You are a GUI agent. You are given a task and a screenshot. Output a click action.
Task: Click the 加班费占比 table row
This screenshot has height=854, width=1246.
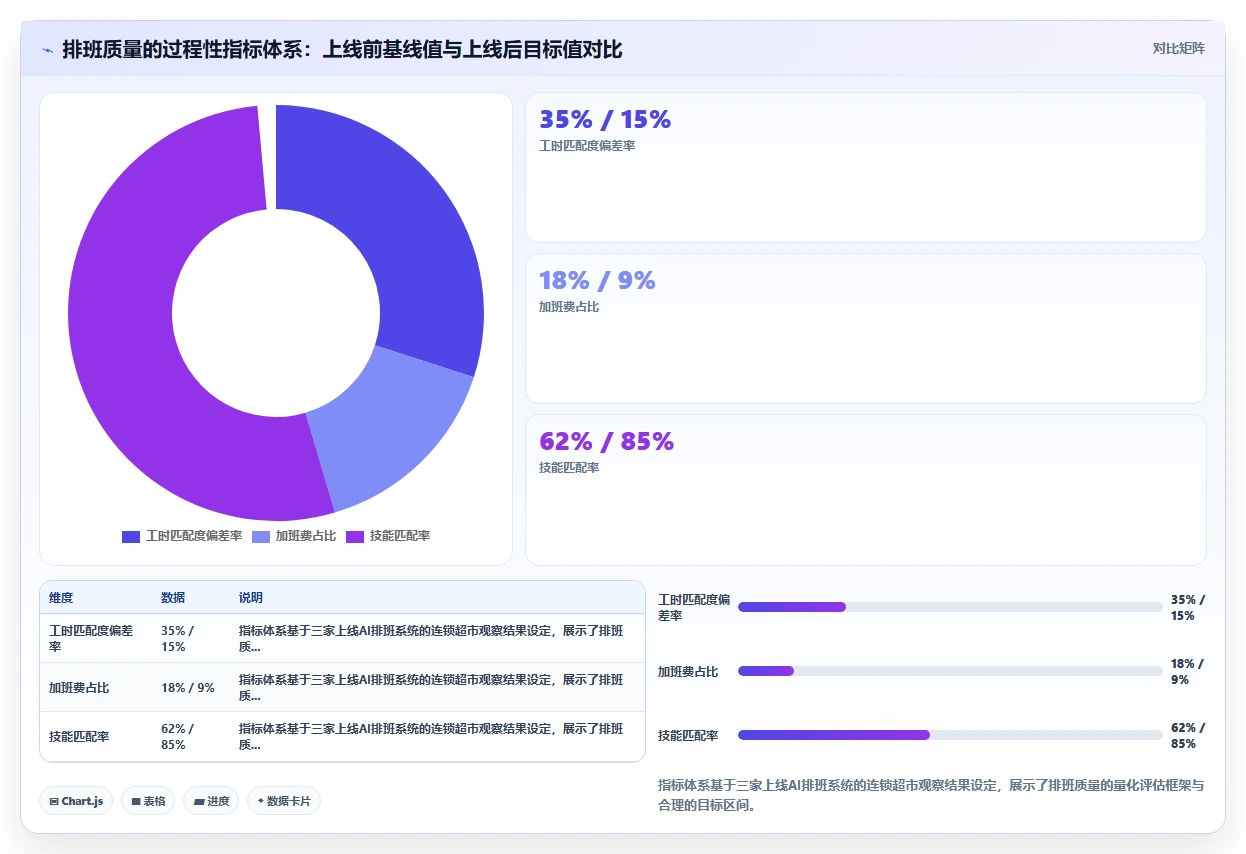[x=342, y=687]
